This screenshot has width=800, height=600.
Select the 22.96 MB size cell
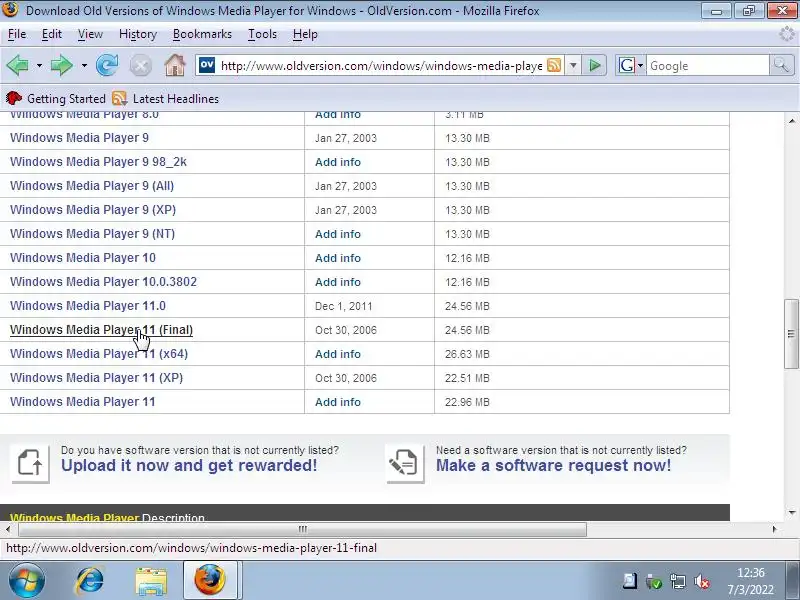coord(467,402)
